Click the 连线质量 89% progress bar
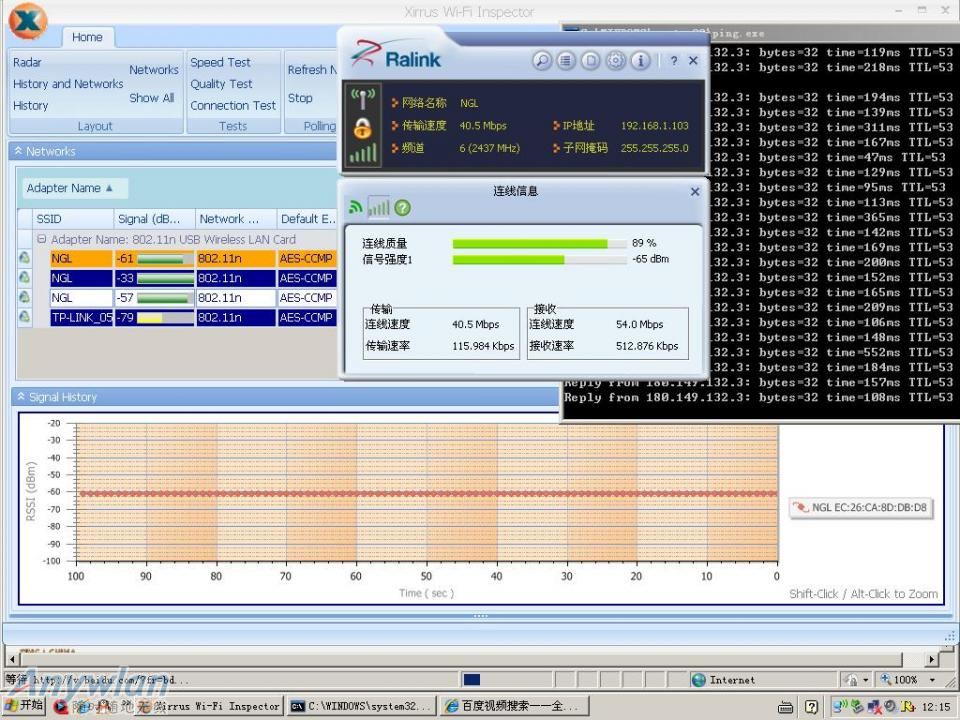 540,244
